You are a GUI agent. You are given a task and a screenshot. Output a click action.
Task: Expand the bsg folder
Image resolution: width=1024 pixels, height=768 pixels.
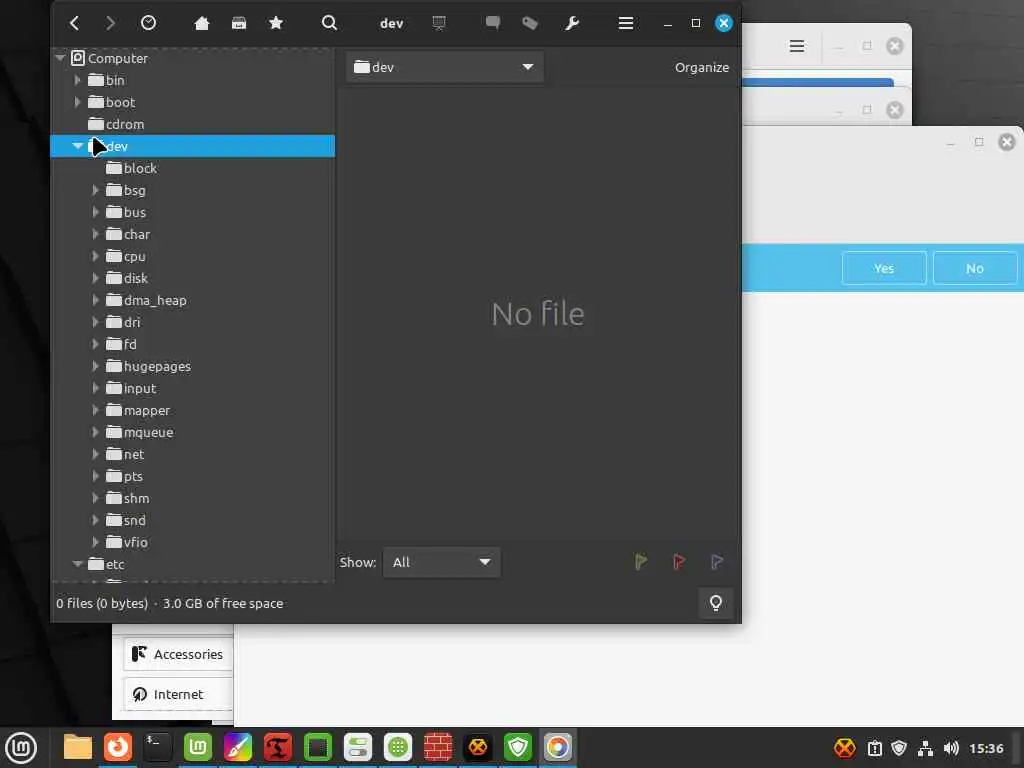point(95,190)
